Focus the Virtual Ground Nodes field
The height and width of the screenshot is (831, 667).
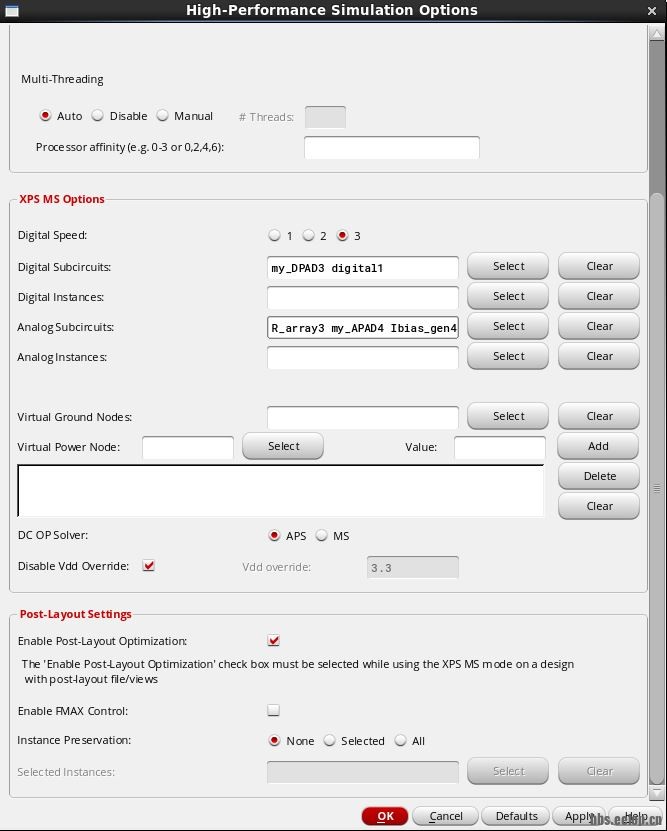[x=363, y=418]
